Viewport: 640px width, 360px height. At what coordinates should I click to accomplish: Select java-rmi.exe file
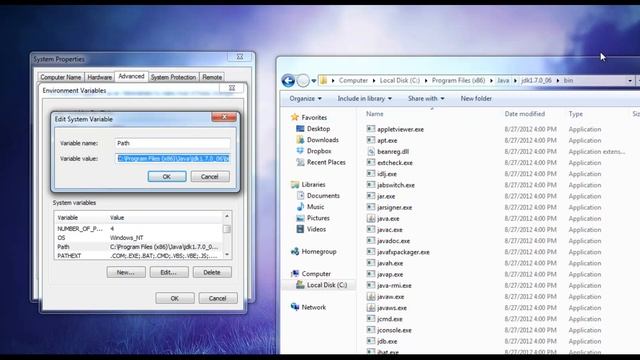tap(394, 286)
